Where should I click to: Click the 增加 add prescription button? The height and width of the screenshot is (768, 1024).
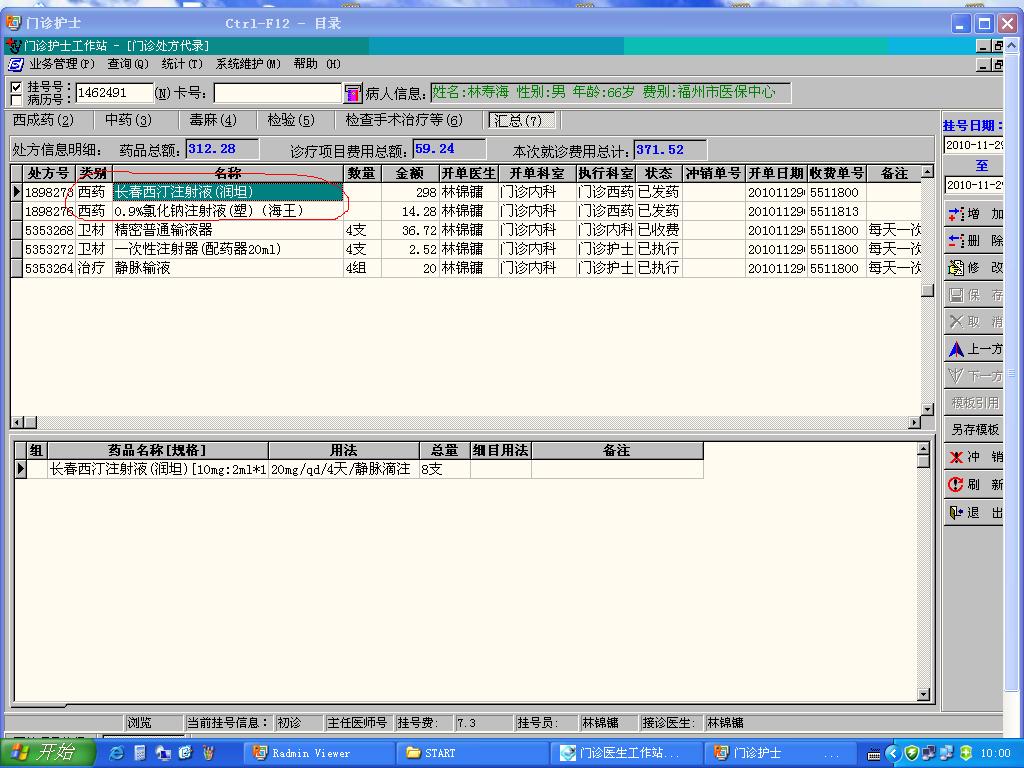pos(974,214)
